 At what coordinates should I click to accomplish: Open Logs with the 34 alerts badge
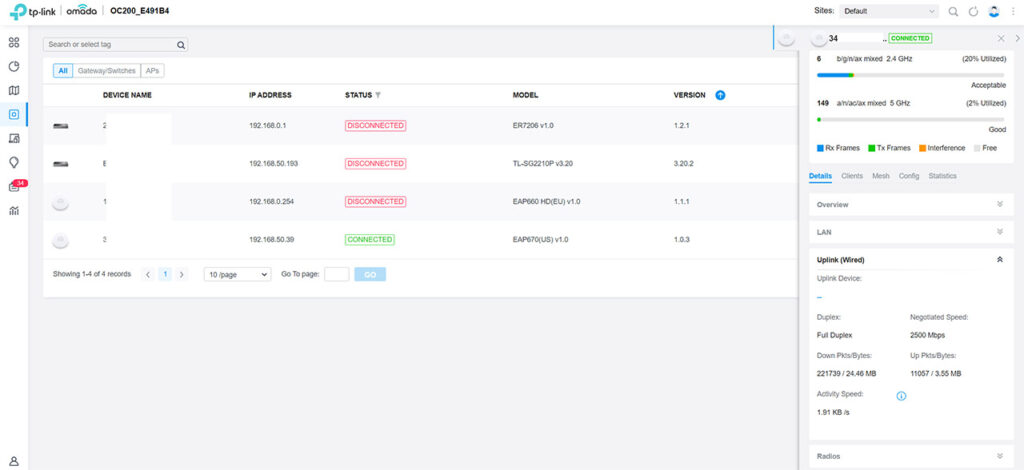click(15, 186)
